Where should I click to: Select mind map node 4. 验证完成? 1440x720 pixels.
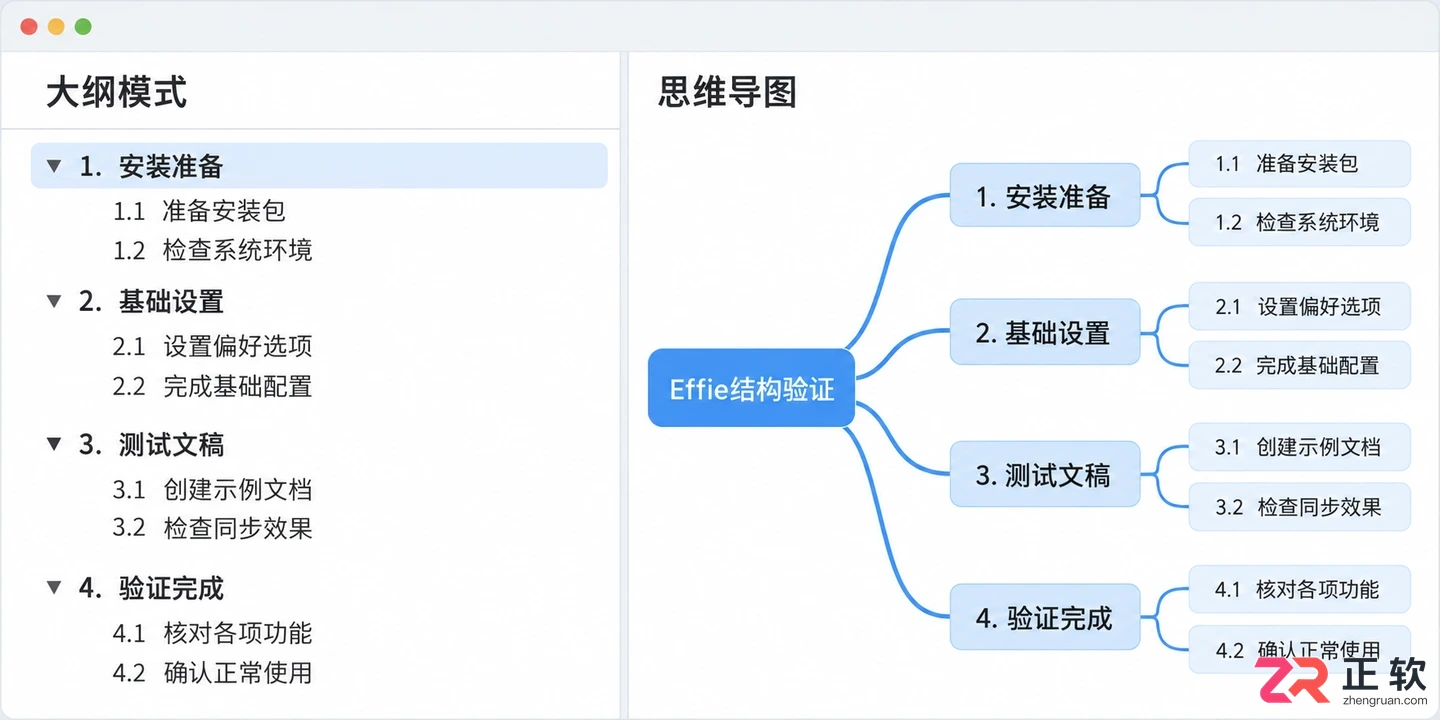[x=1044, y=617]
